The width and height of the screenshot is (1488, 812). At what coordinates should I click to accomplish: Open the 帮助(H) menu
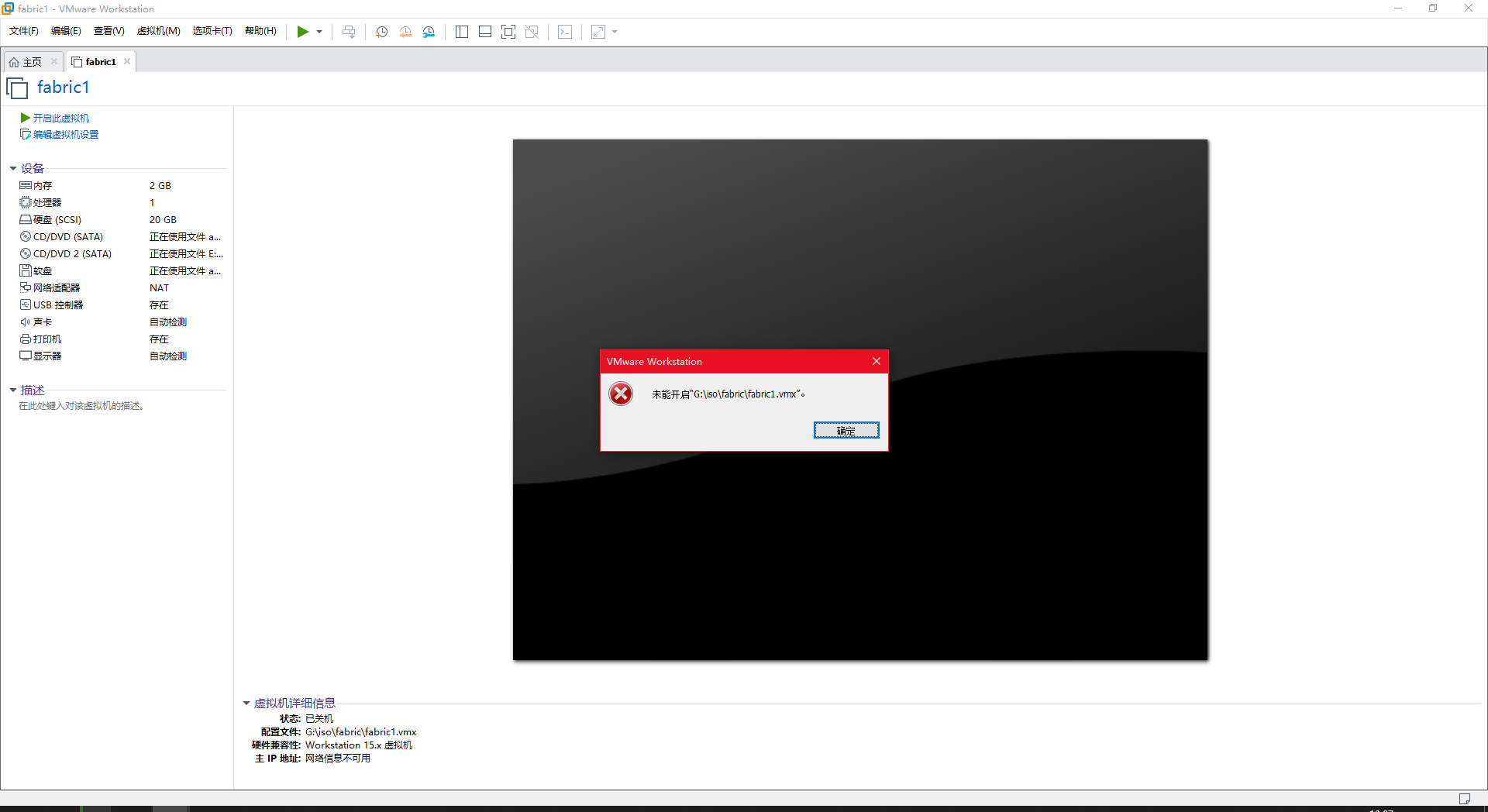click(x=260, y=31)
